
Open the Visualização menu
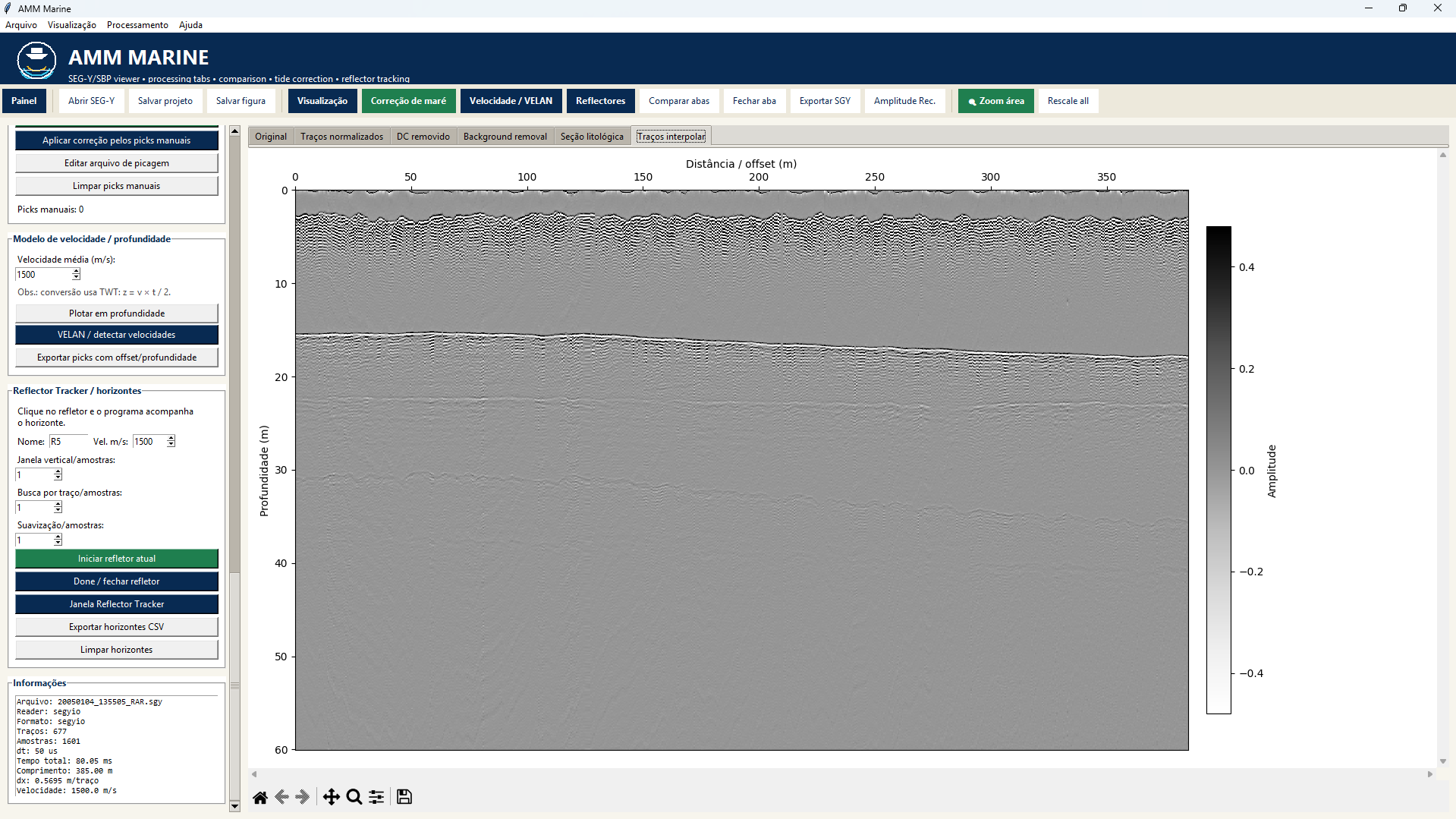(72, 25)
